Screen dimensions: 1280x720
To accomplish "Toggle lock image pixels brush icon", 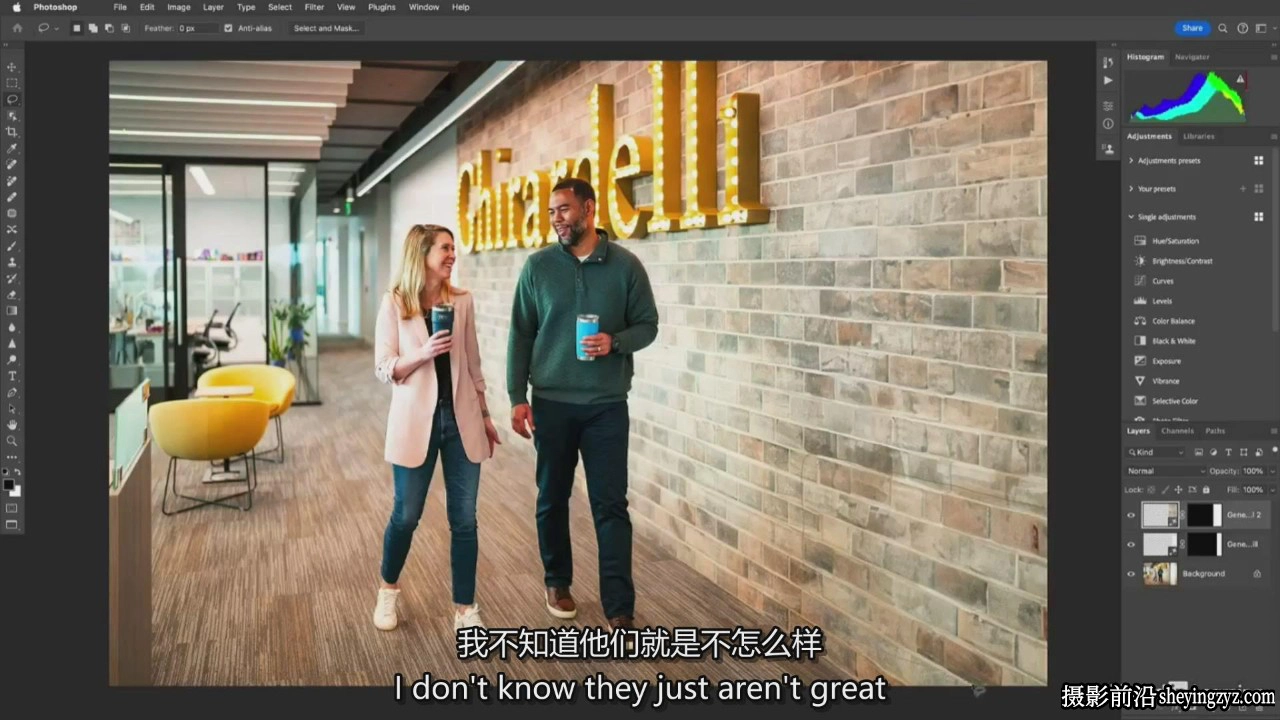I will tap(1164, 490).
